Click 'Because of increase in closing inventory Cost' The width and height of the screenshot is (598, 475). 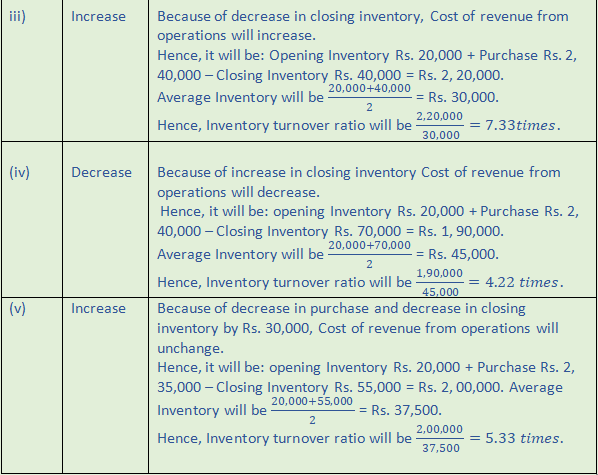click(304, 172)
